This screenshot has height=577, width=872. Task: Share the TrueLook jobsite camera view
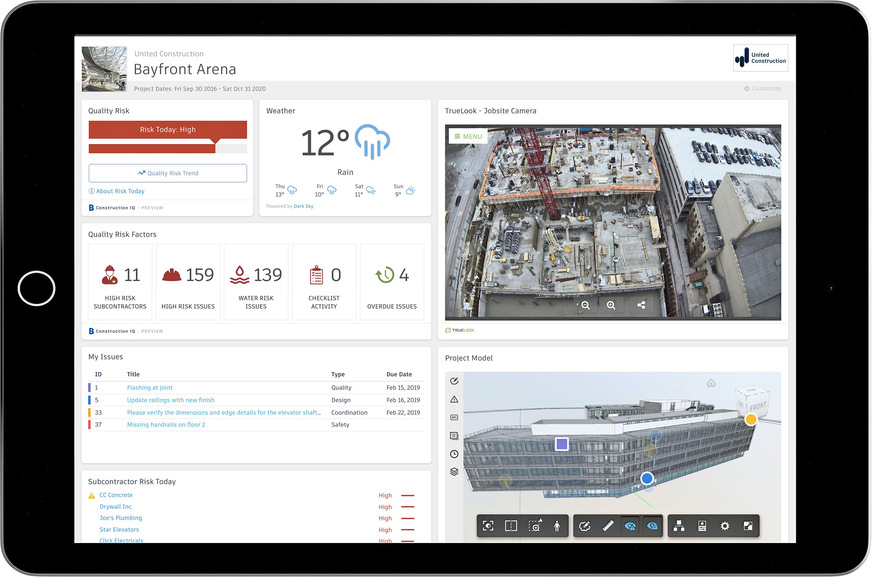[x=641, y=305]
